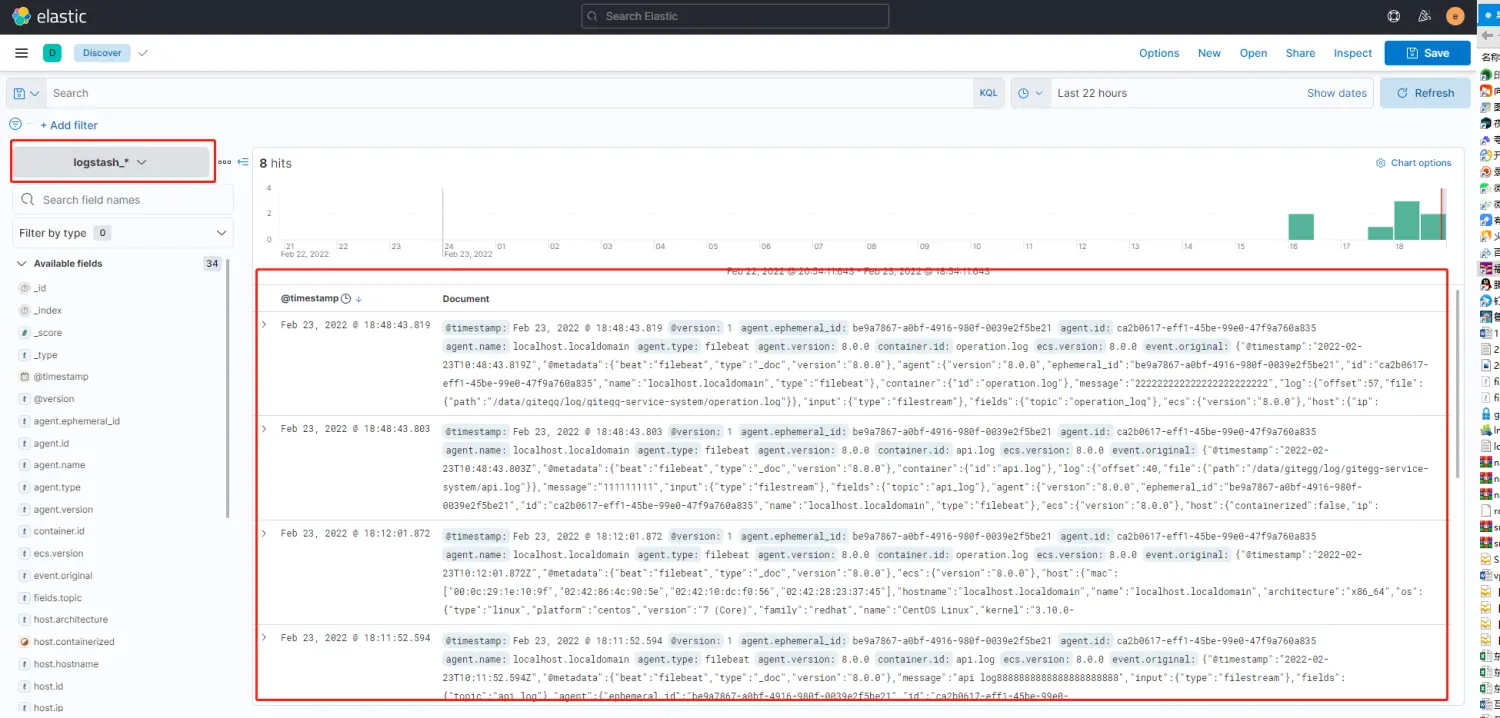Select container.id field
Screen dimensions: 1500x718
click(59, 531)
